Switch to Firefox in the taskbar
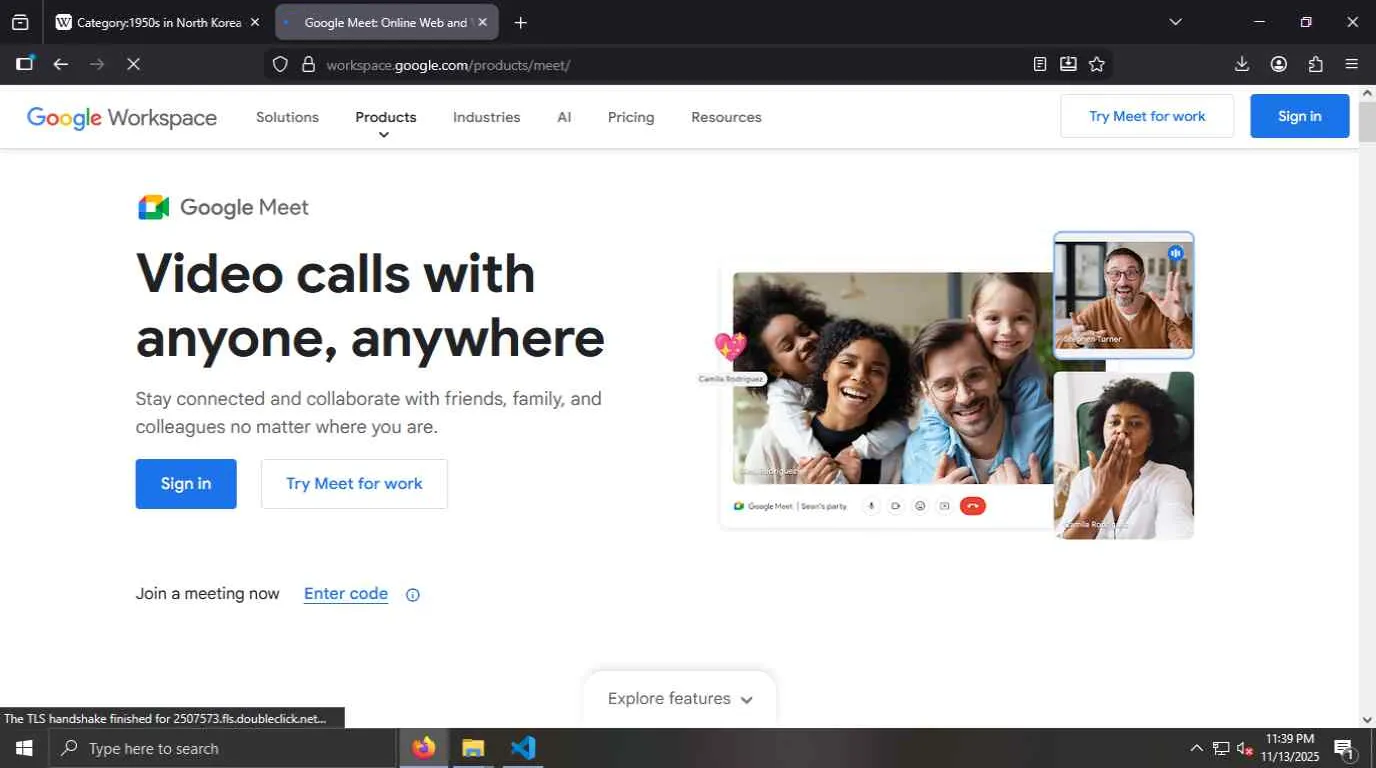Viewport: 1376px width, 768px height. click(424, 748)
